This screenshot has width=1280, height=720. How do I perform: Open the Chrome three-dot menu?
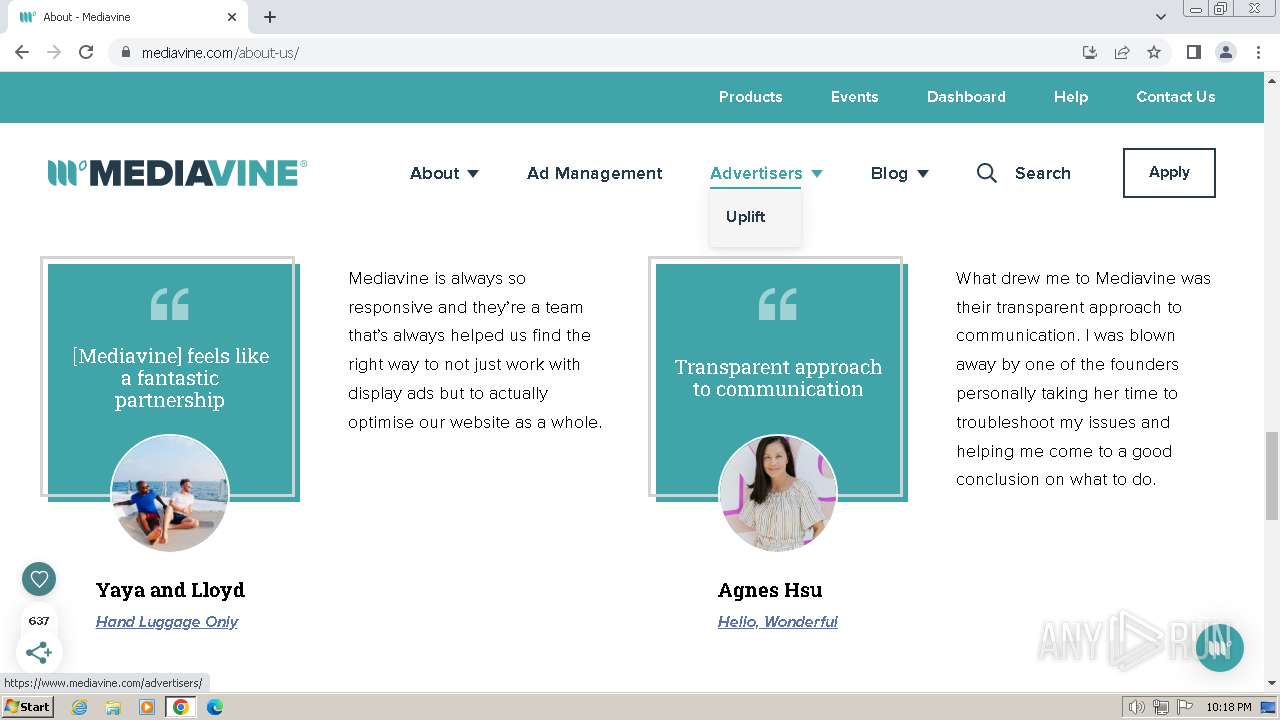tap(1258, 52)
